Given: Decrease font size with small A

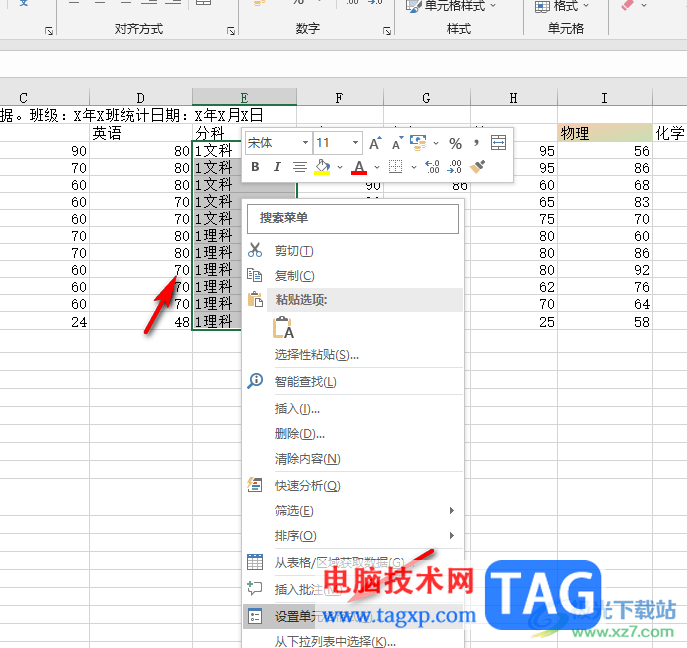Looking at the screenshot, I should tap(397, 143).
